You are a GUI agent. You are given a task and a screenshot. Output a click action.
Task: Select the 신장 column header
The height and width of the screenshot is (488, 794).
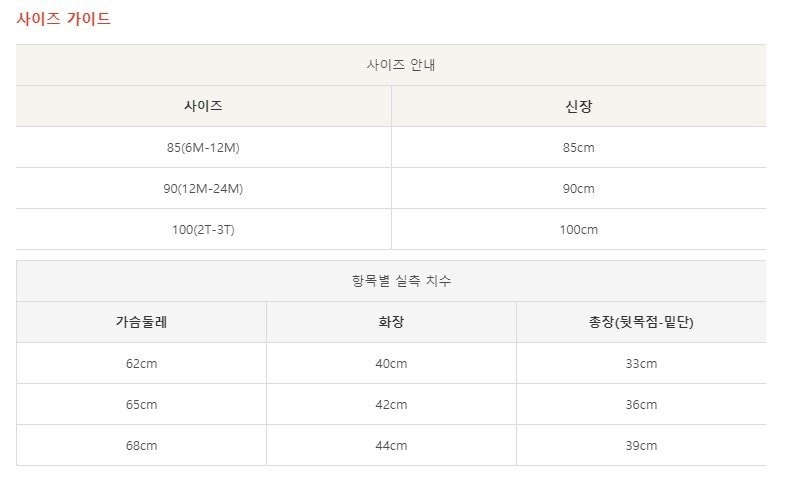578,106
